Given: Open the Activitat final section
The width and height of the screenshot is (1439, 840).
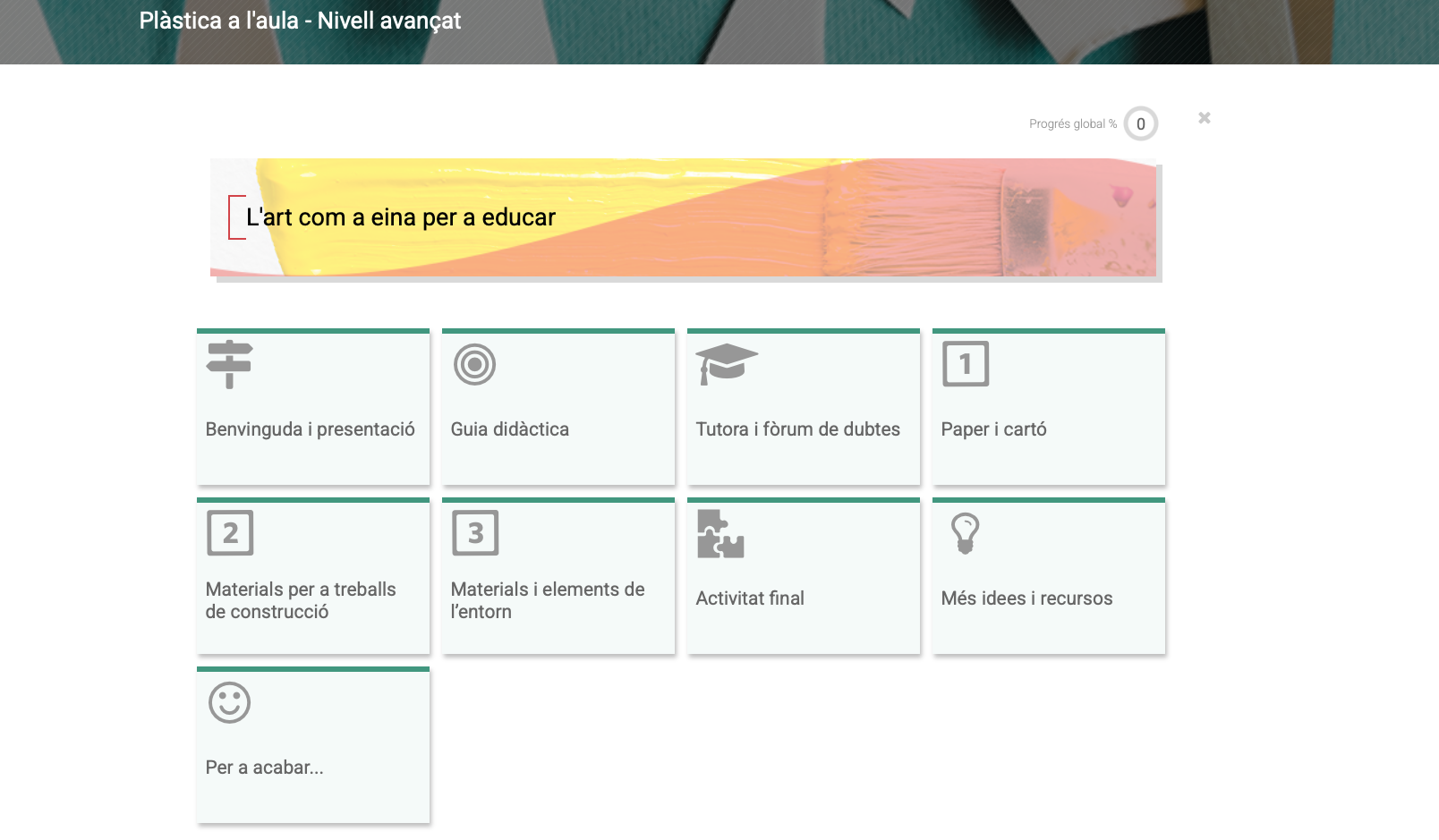Looking at the screenshot, I should click(750, 598).
